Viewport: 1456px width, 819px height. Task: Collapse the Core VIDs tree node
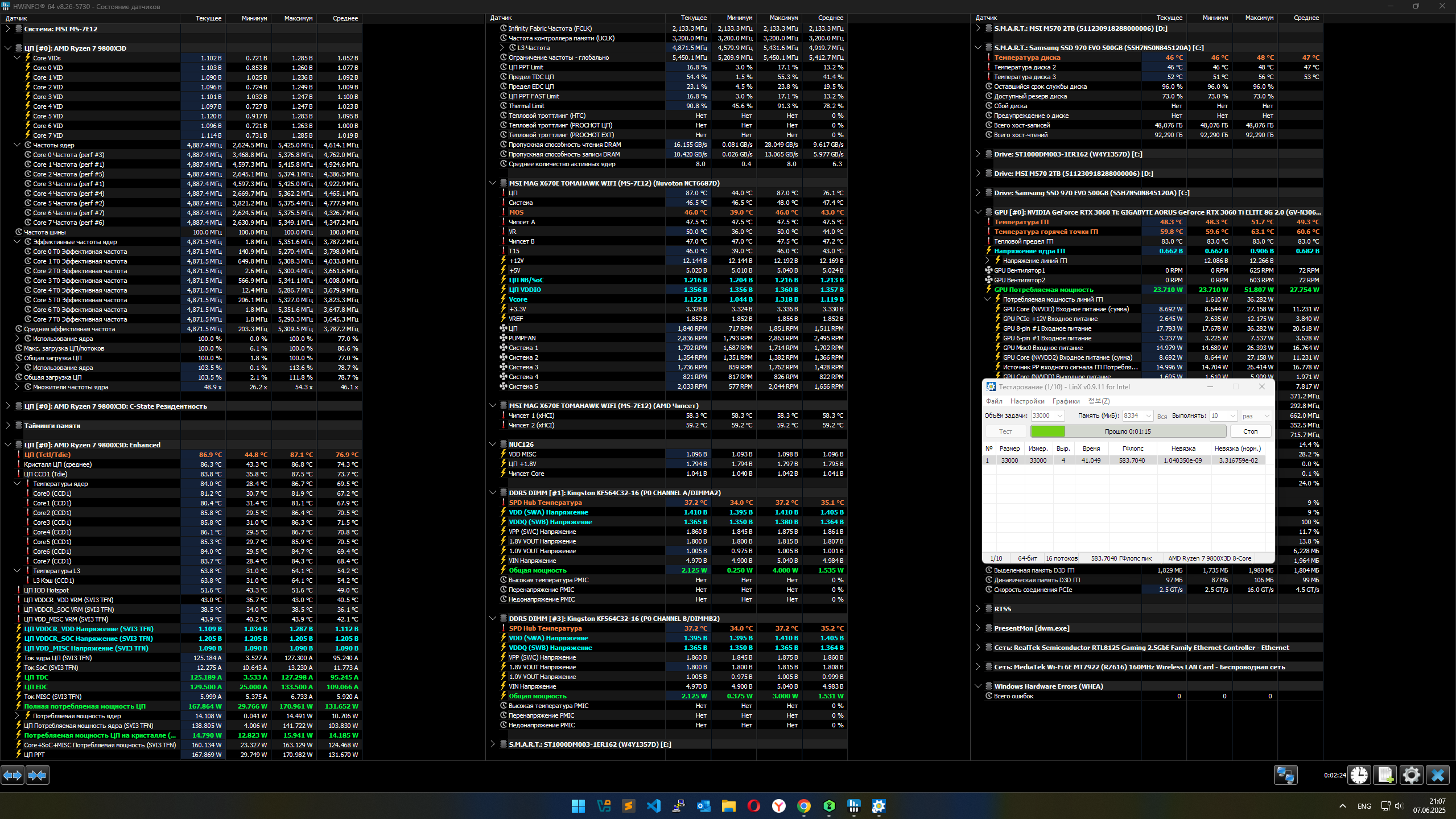(17, 57)
